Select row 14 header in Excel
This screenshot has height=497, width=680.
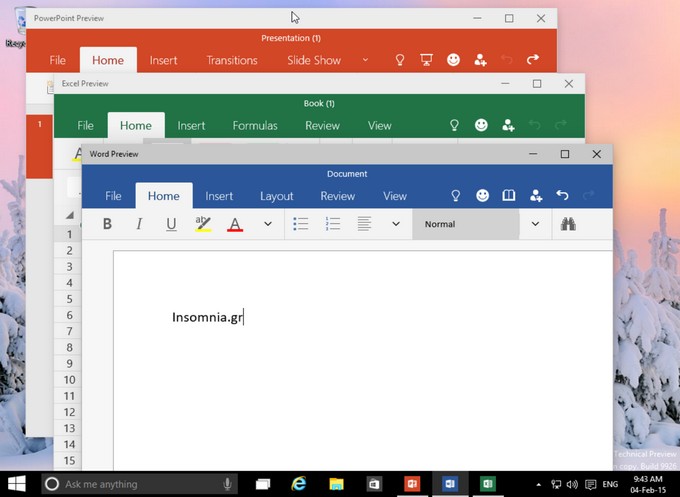pos(69,445)
